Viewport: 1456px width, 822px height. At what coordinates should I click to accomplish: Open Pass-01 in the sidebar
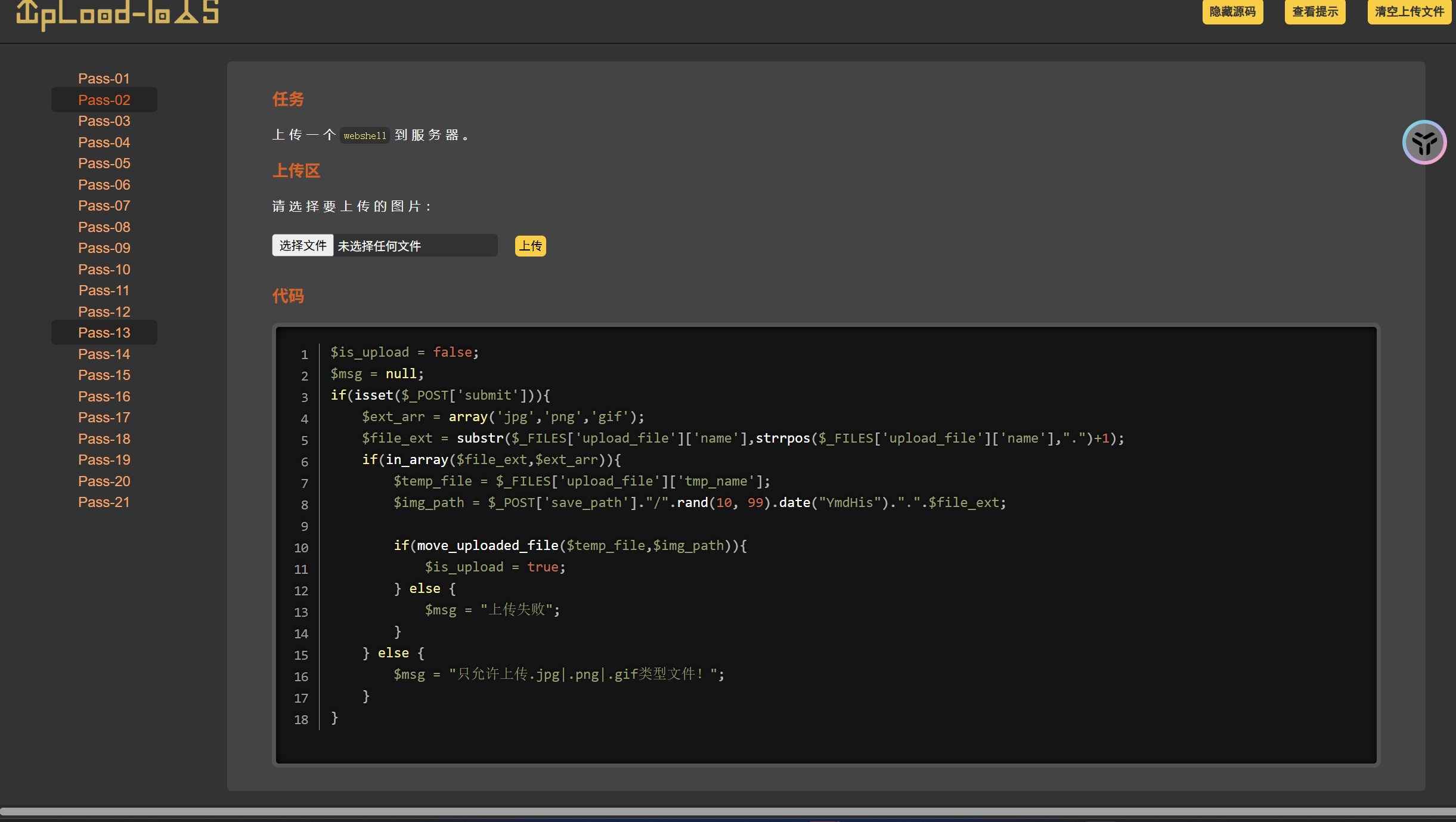[104, 79]
